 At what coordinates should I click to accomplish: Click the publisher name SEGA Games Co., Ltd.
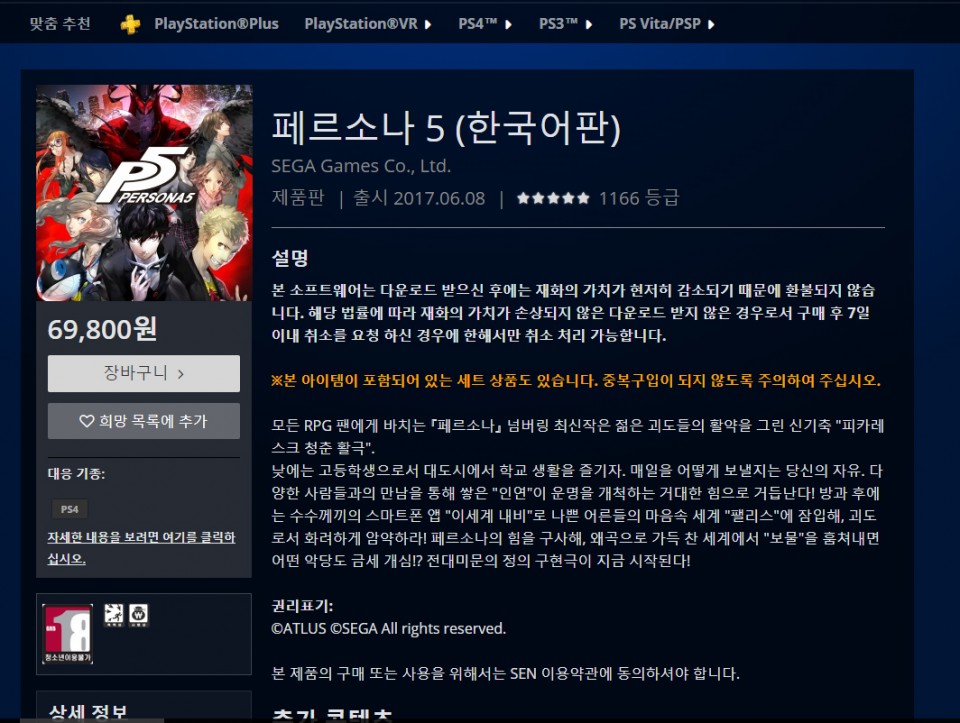361,166
